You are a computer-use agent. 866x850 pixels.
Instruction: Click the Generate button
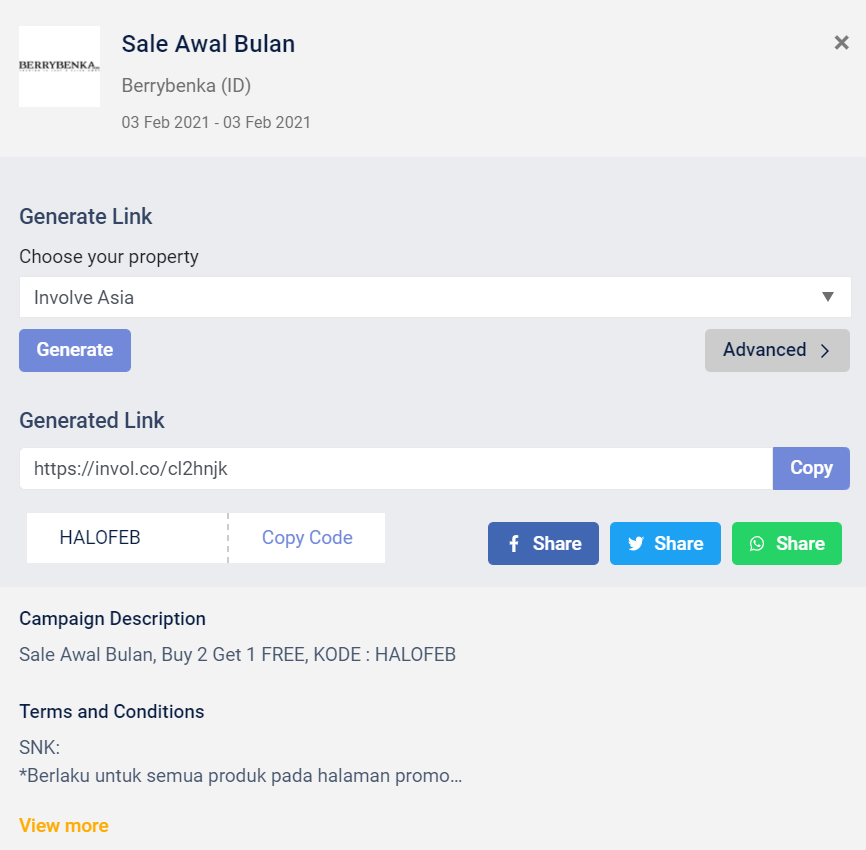(x=75, y=350)
